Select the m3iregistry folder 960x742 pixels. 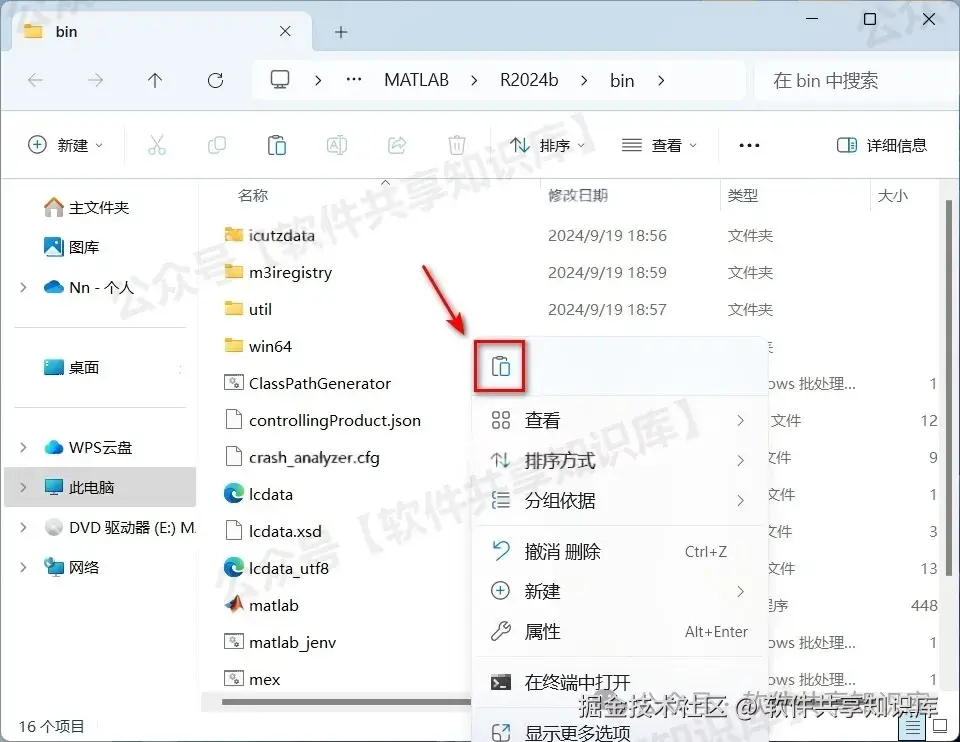pos(279,272)
